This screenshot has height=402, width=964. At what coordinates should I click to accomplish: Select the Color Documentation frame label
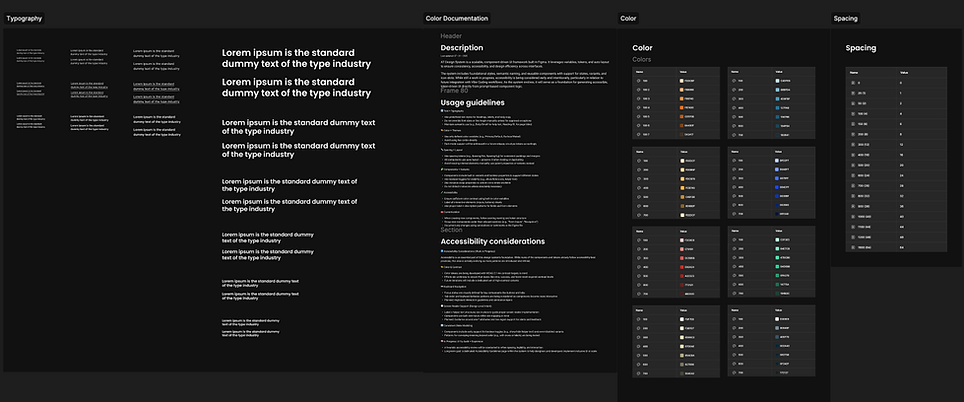click(x=457, y=18)
